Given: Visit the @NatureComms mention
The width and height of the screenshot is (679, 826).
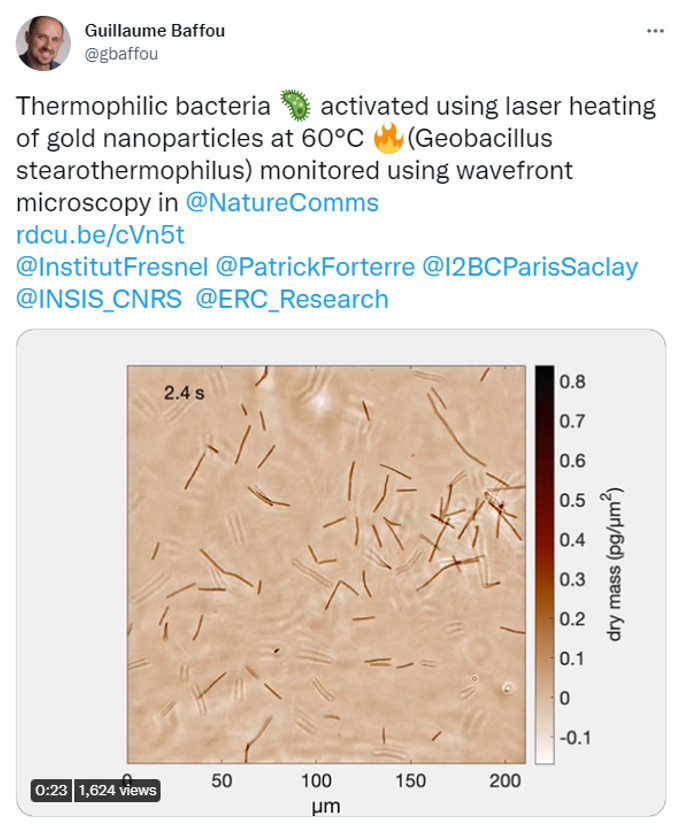Looking at the screenshot, I should (282, 203).
